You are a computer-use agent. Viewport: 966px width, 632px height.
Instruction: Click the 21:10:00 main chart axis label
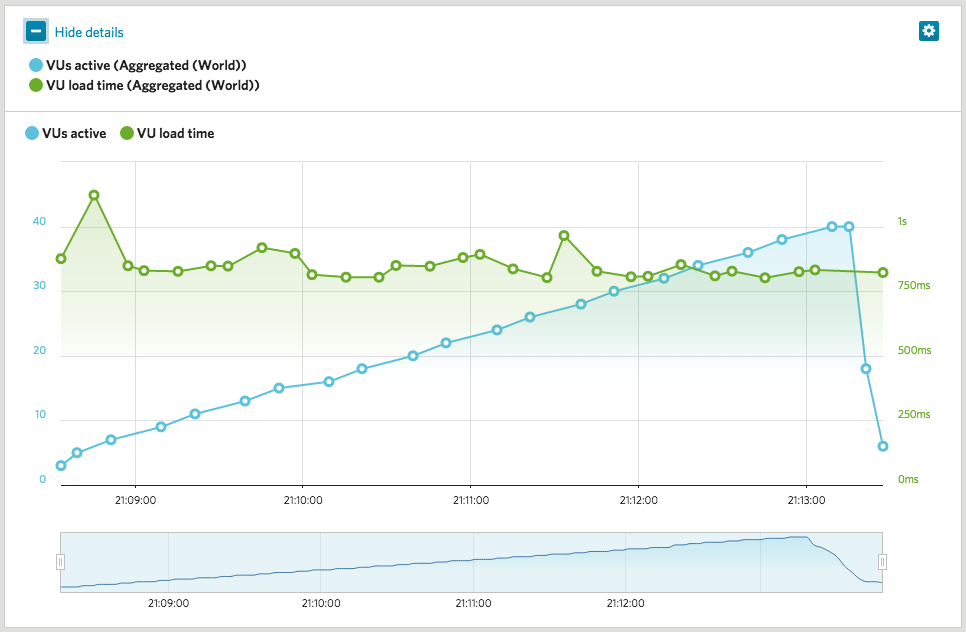[303, 500]
